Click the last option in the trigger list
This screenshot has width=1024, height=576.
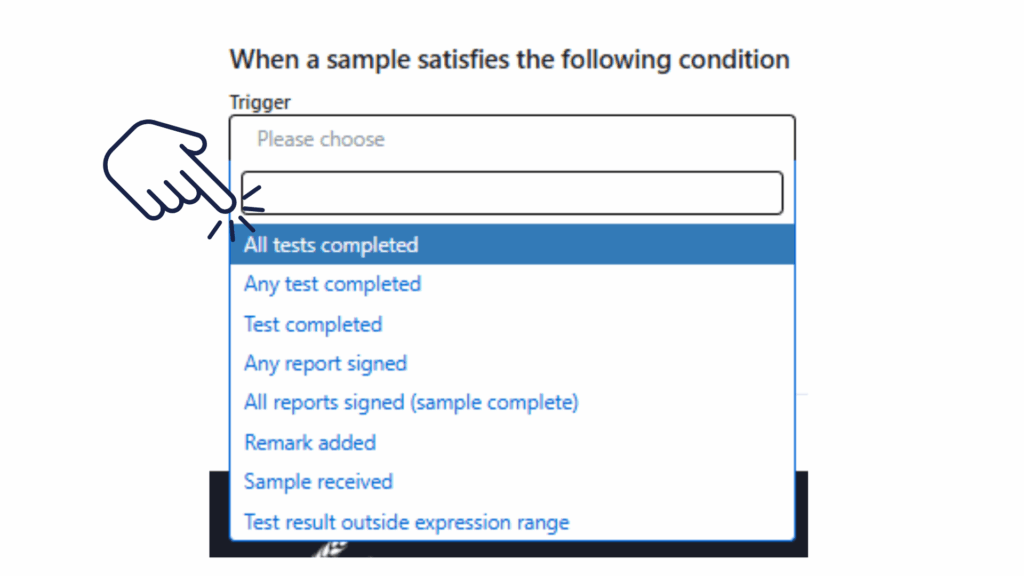(x=406, y=521)
